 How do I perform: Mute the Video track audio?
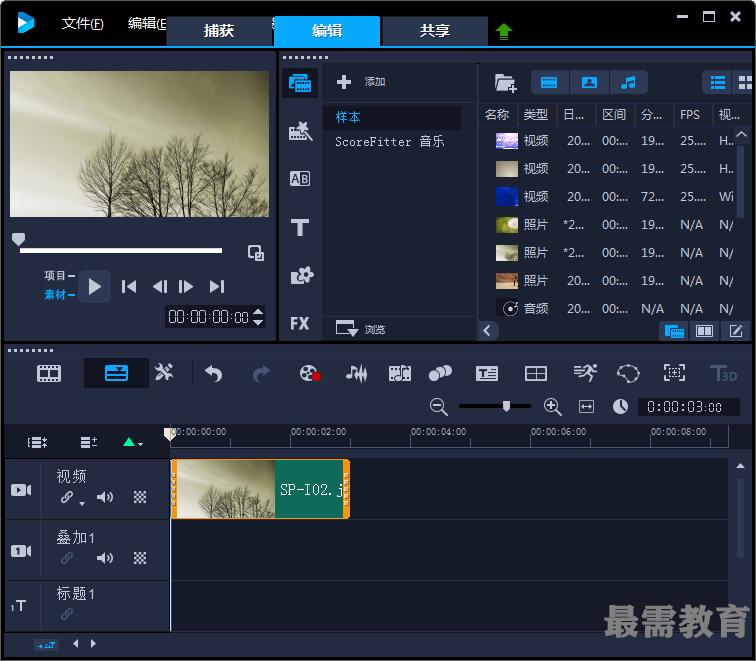tap(105, 497)
